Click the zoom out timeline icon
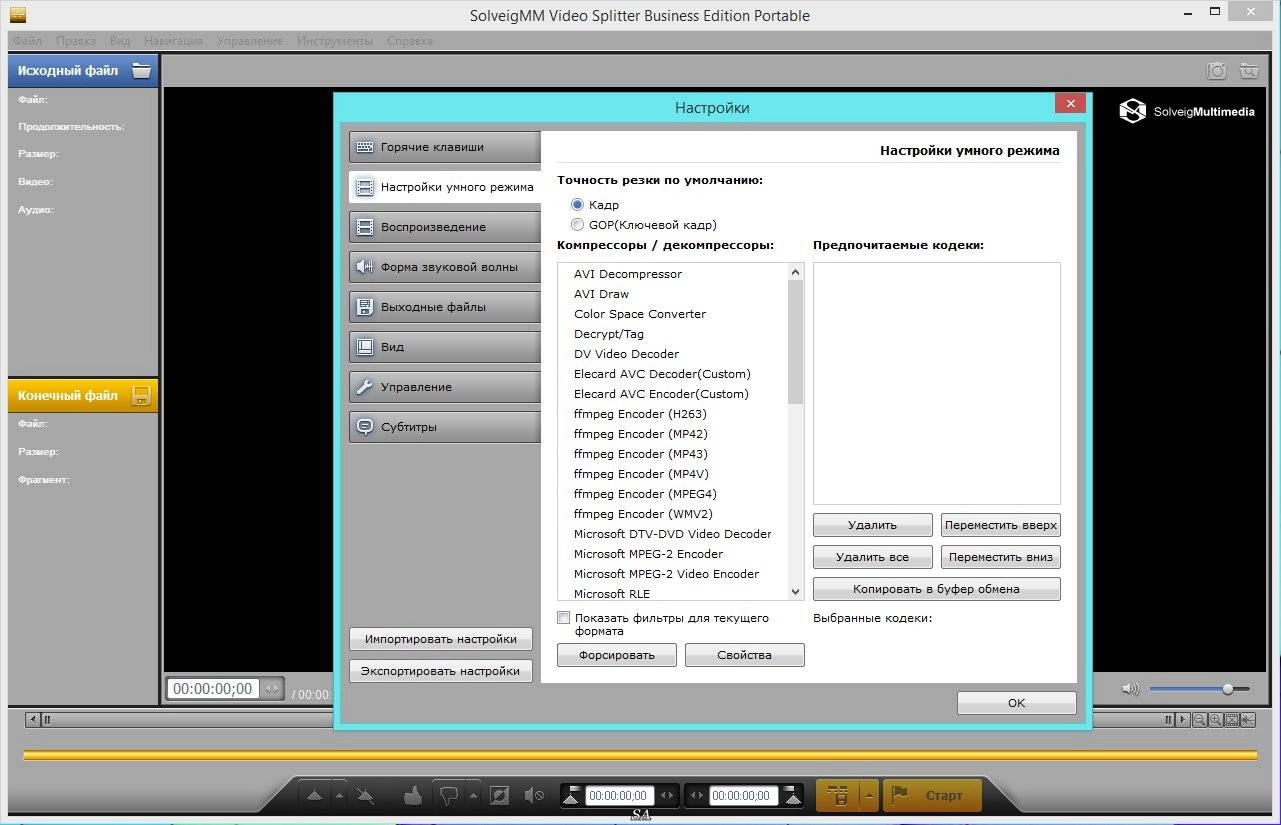This screenshot has width=1281, height=825. [1200, 720]
